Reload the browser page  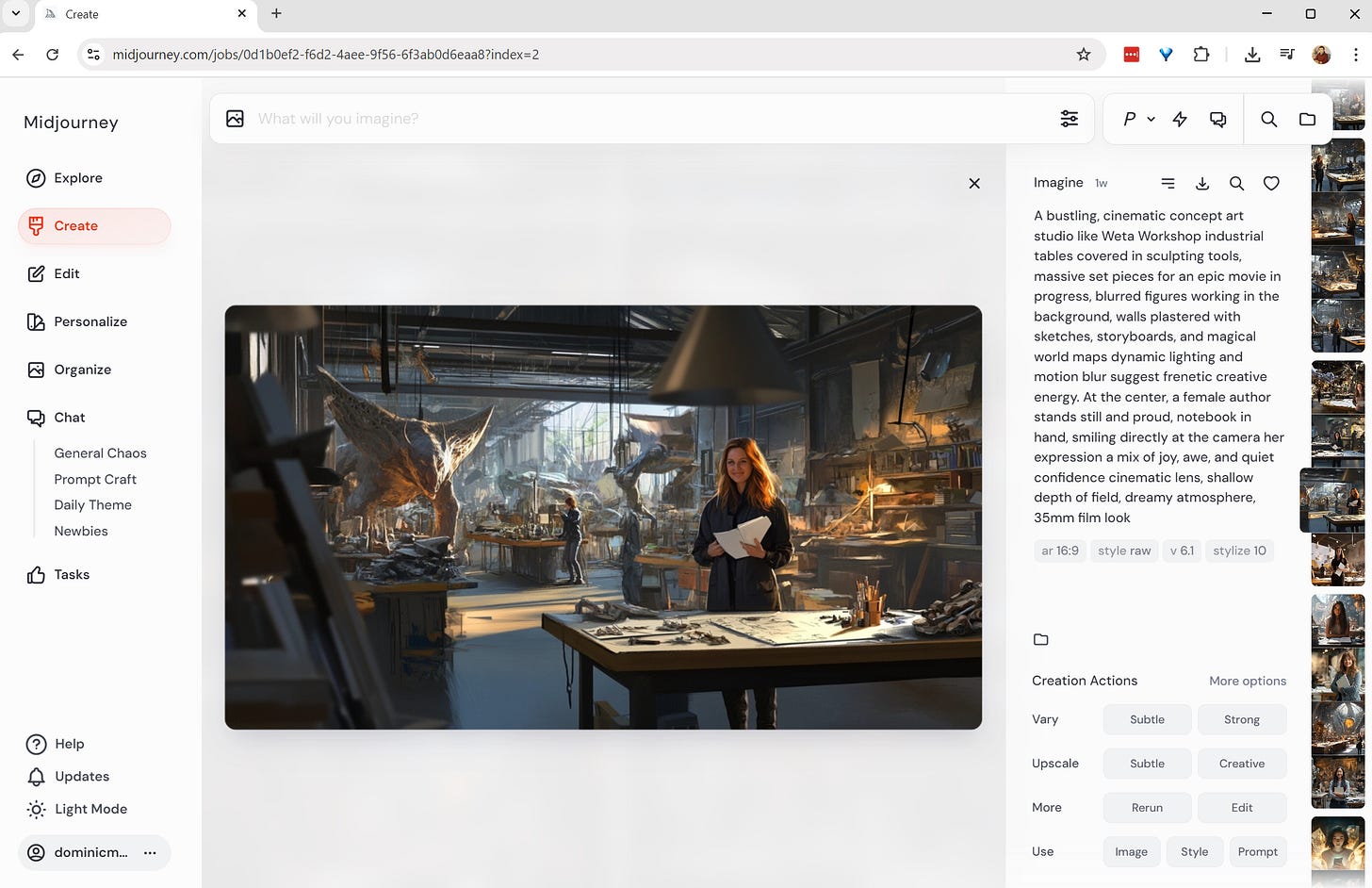point(53,55)
